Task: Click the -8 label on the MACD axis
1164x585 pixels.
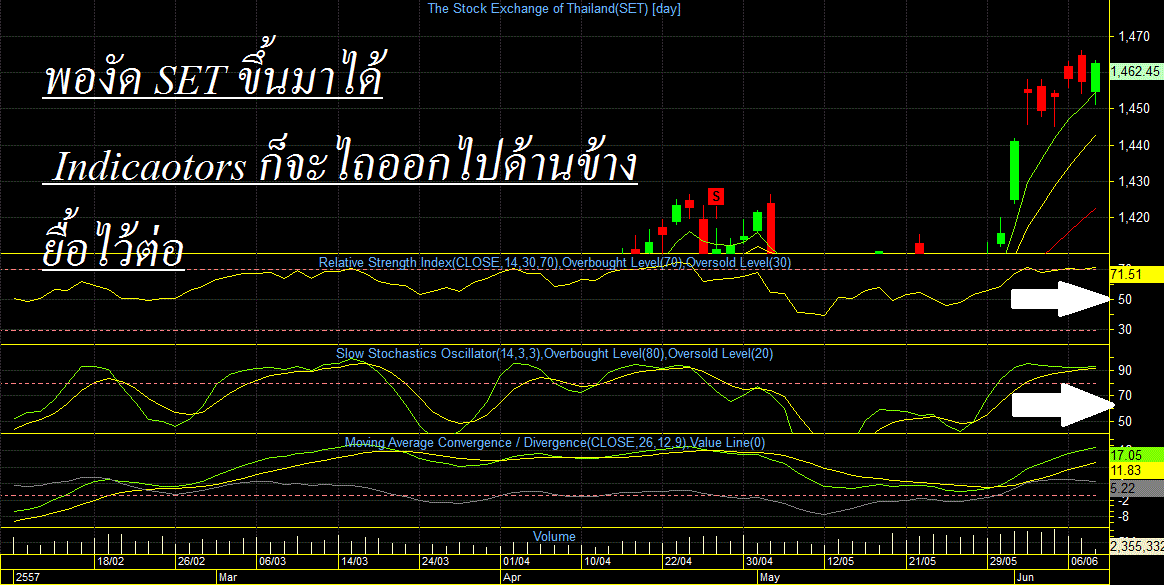Action: click(1123, 516)
